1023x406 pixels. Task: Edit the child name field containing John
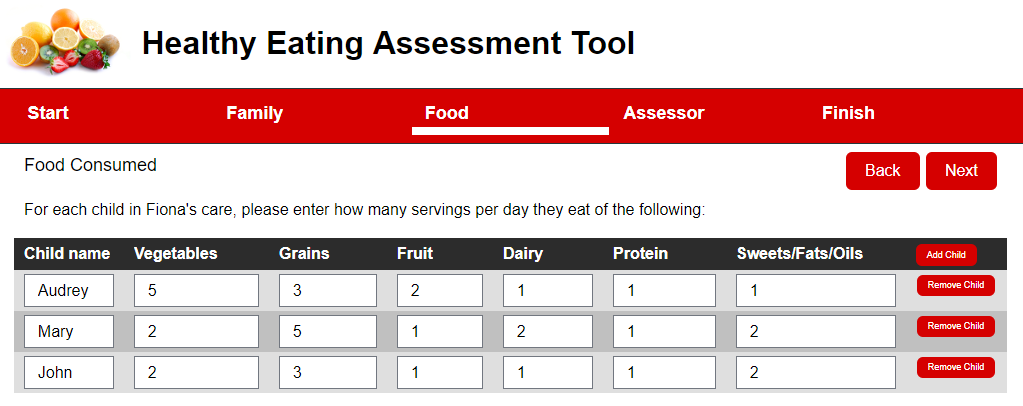69,373
